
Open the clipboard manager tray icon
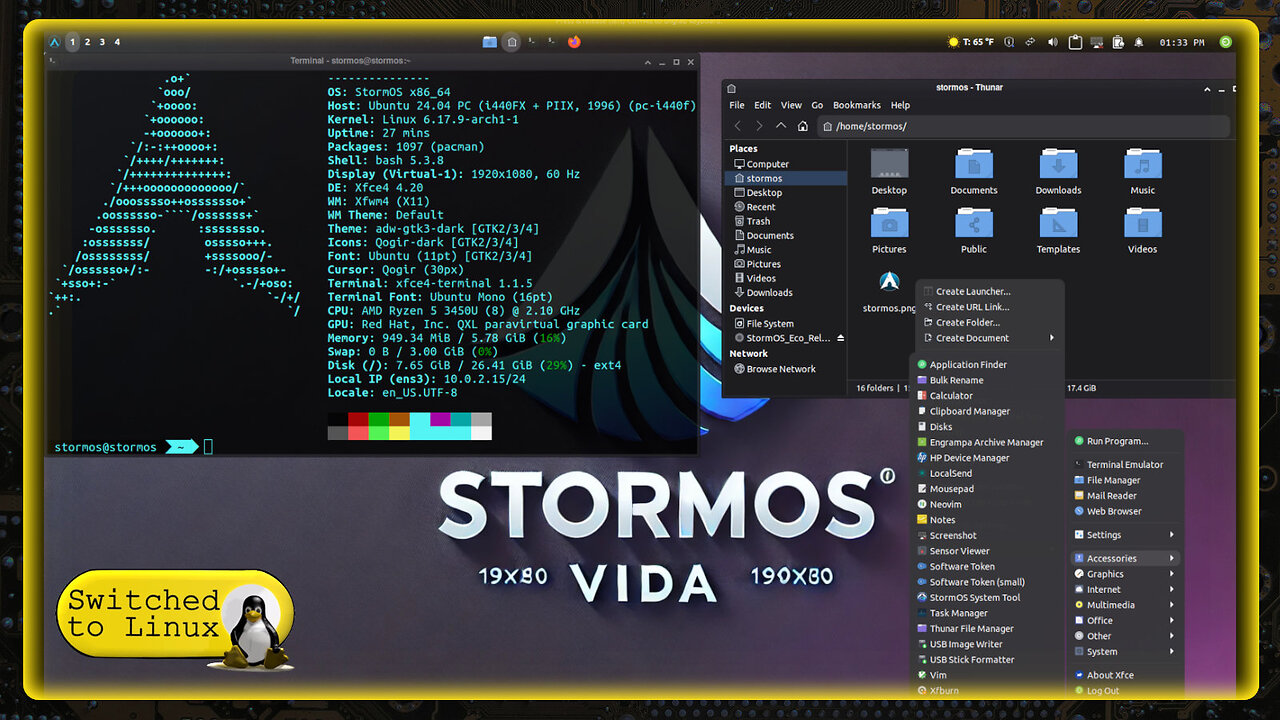[x=1075, y=42]
